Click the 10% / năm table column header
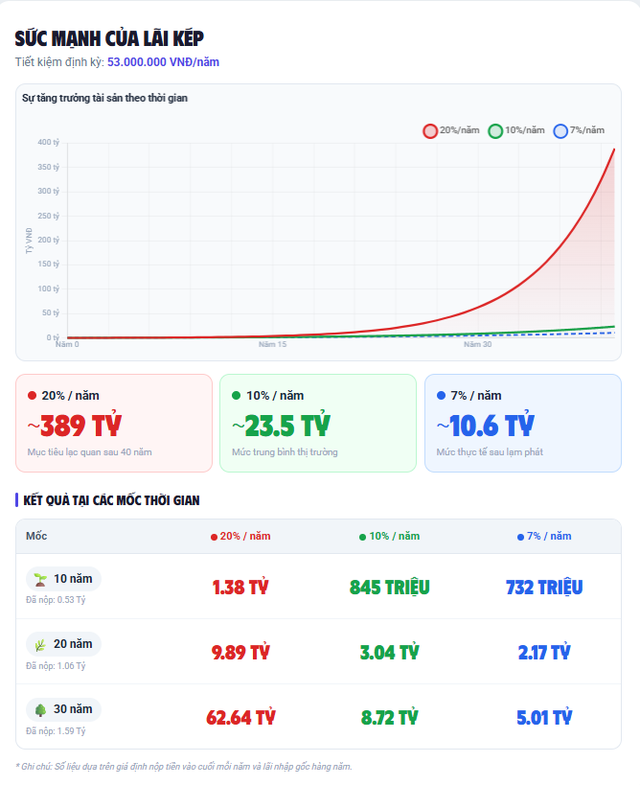 [x=389, y=536]
